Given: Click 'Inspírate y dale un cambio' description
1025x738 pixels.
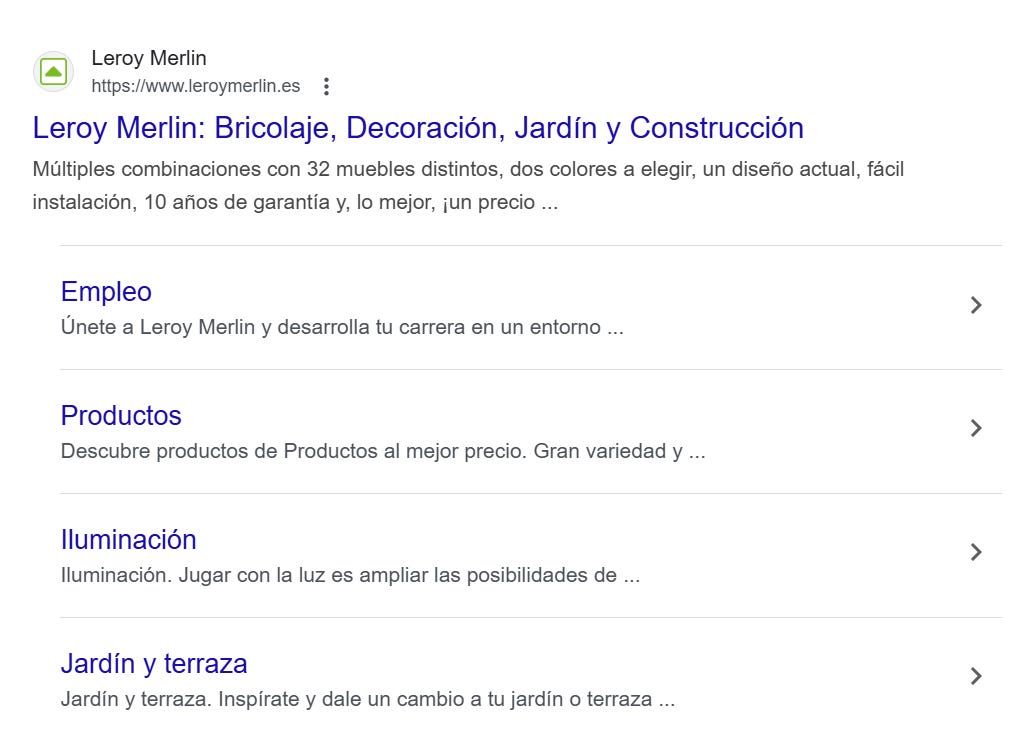Looking at the screenshot, I should [x=367, y=699].
